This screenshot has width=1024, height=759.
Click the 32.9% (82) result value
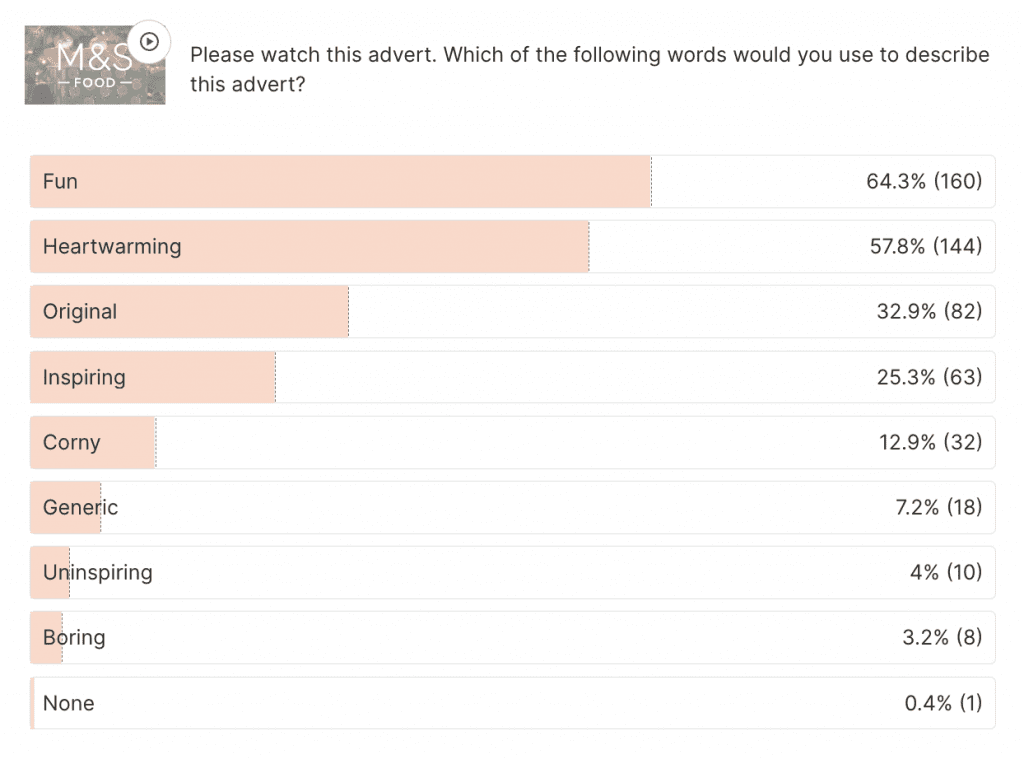pyautogui.click(x=929, y=312)
